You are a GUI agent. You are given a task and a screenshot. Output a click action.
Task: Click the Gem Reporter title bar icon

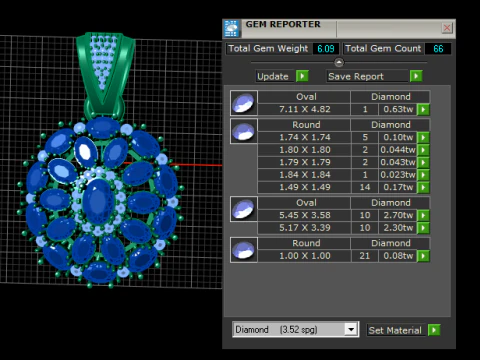pos(231,28)
